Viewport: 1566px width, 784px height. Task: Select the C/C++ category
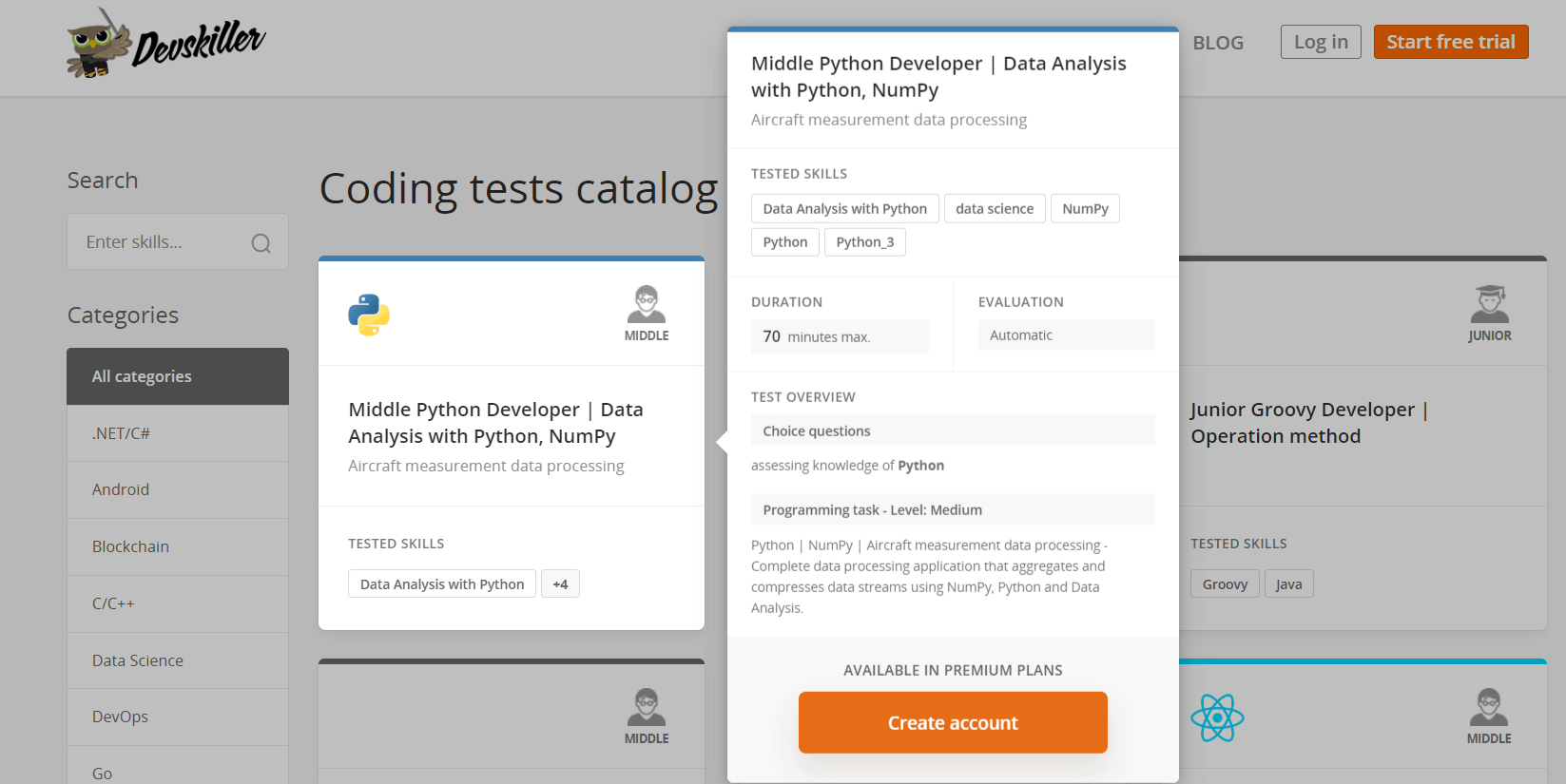(178, 603)
